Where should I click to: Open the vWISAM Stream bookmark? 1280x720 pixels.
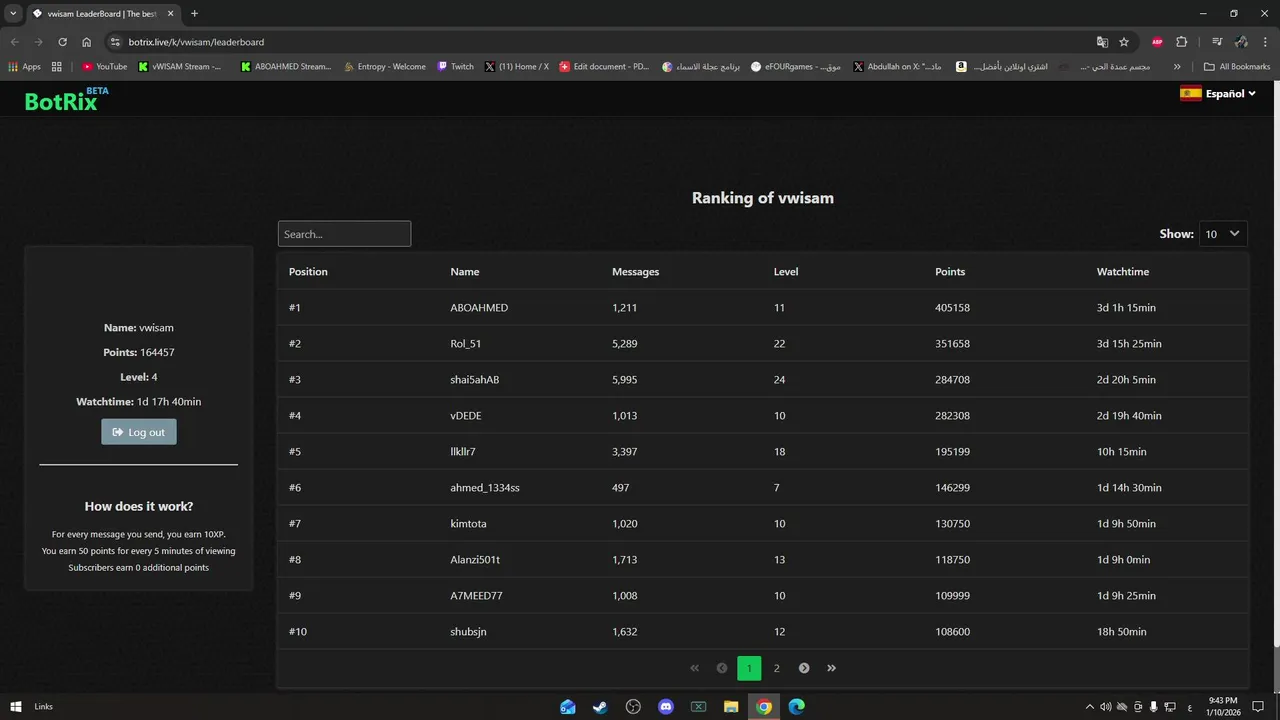(x=180, y=67)
